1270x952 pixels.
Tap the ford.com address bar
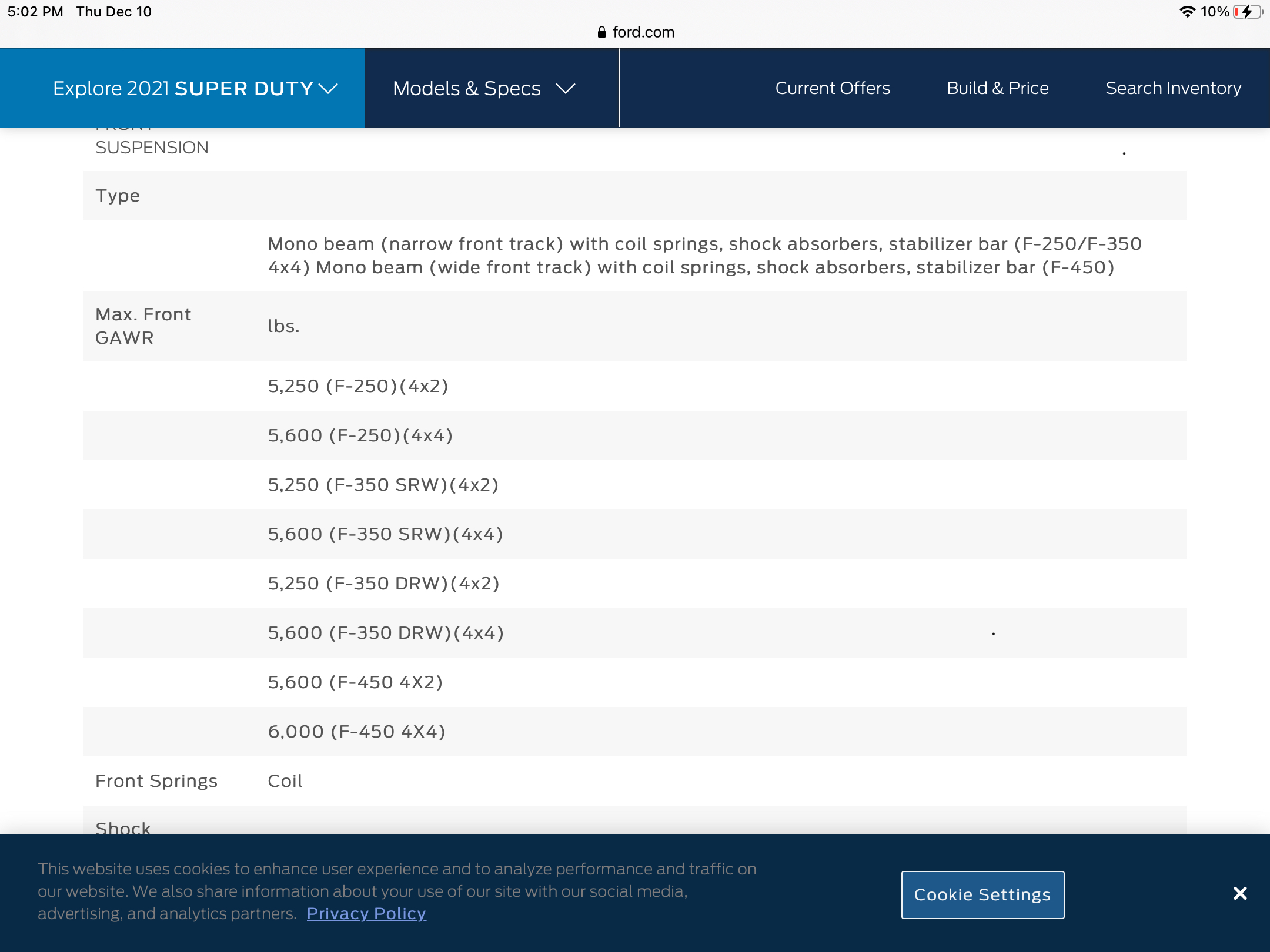click(643, 32)
